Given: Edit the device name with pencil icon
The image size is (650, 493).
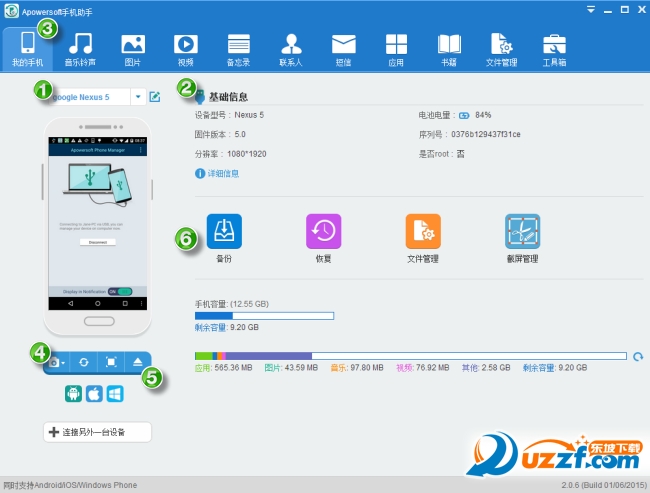Looking at the screenshot, I should coord(155,97).
